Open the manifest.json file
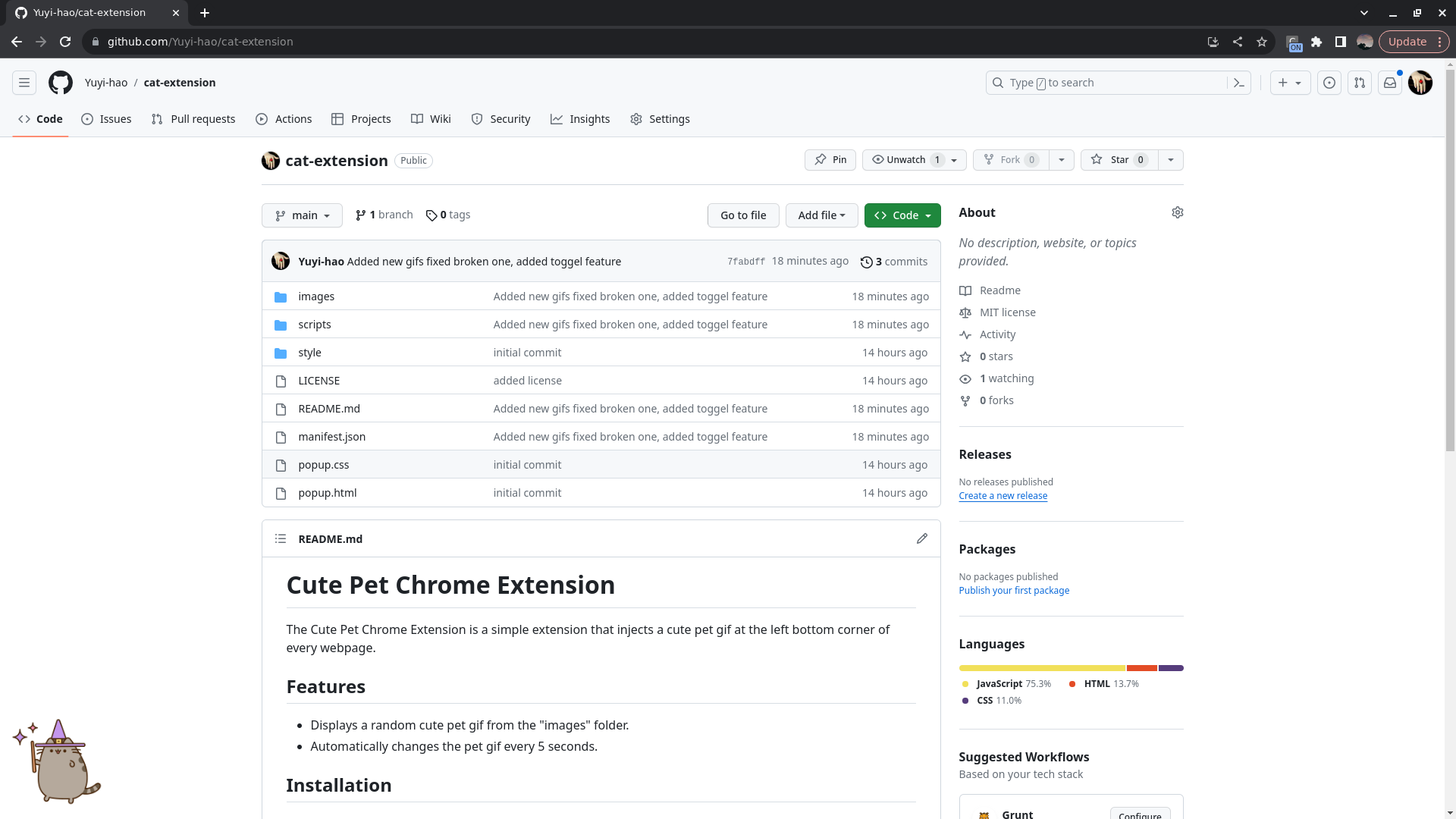Viewport: 1456px width, 819px height. click(x=332, y=437)
